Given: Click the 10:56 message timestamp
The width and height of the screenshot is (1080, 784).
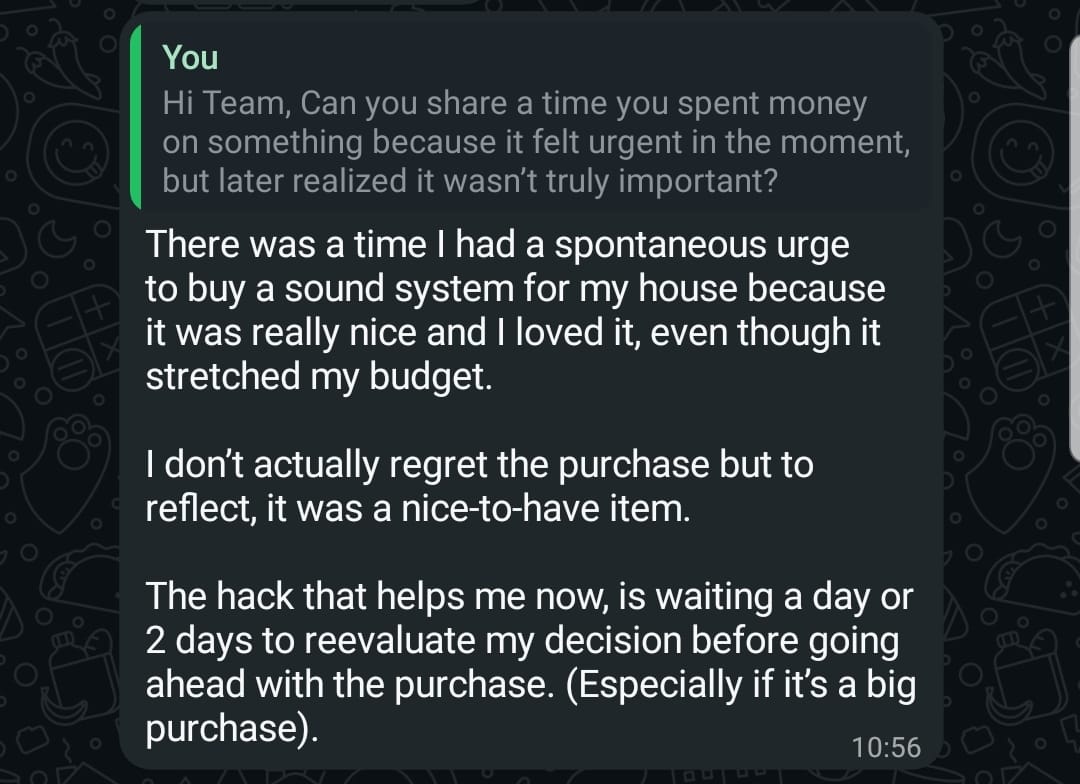Looking at the screenshot, I should (x=886, y=747).
